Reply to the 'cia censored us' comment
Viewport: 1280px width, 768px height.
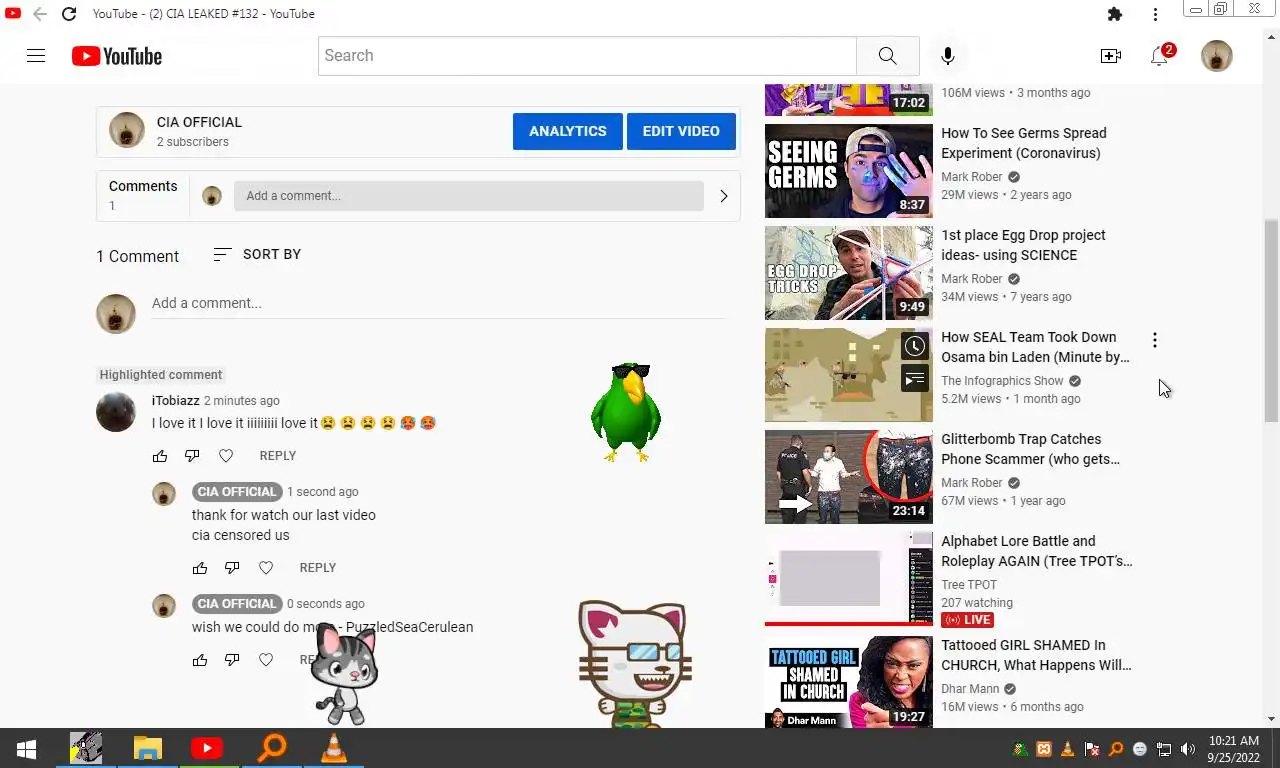click(318, 567)
